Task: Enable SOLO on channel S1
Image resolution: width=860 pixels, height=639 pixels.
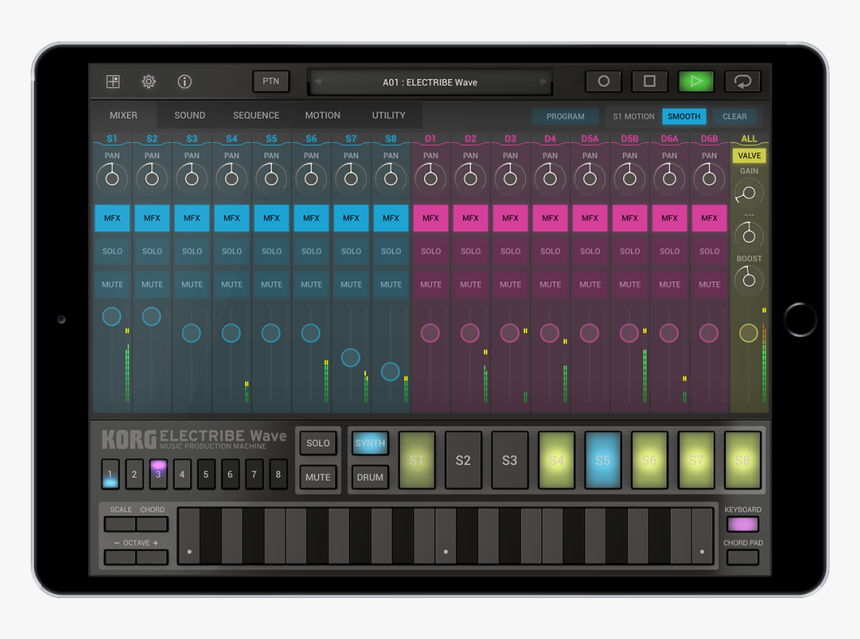Action: (x=112, y=251)
